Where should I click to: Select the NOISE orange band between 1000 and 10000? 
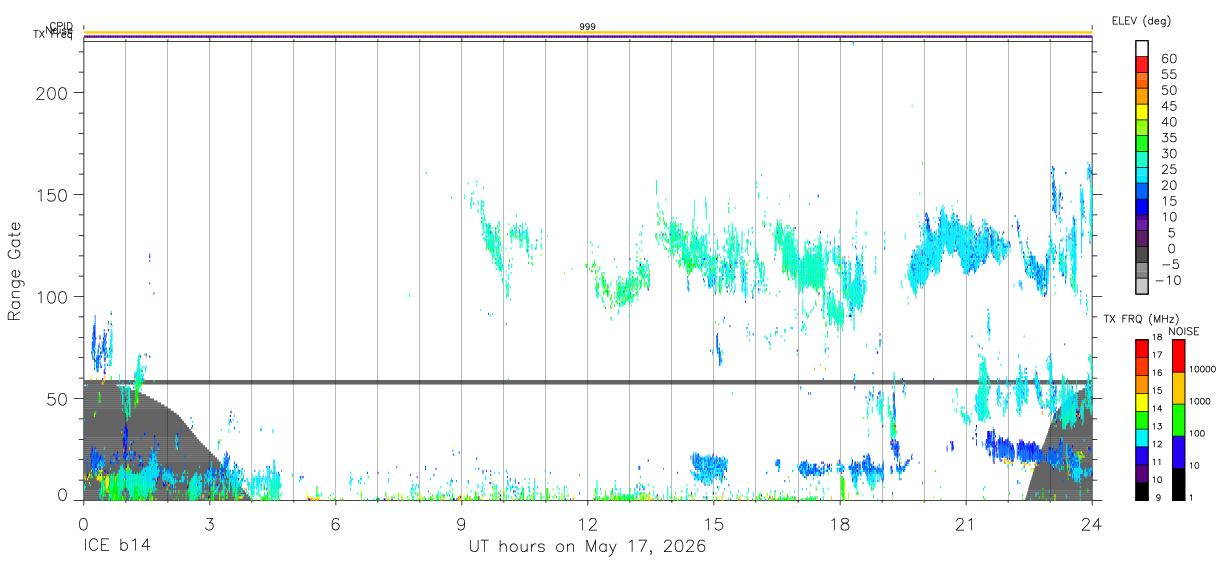pyautogui.click(x=1178, y=388)
